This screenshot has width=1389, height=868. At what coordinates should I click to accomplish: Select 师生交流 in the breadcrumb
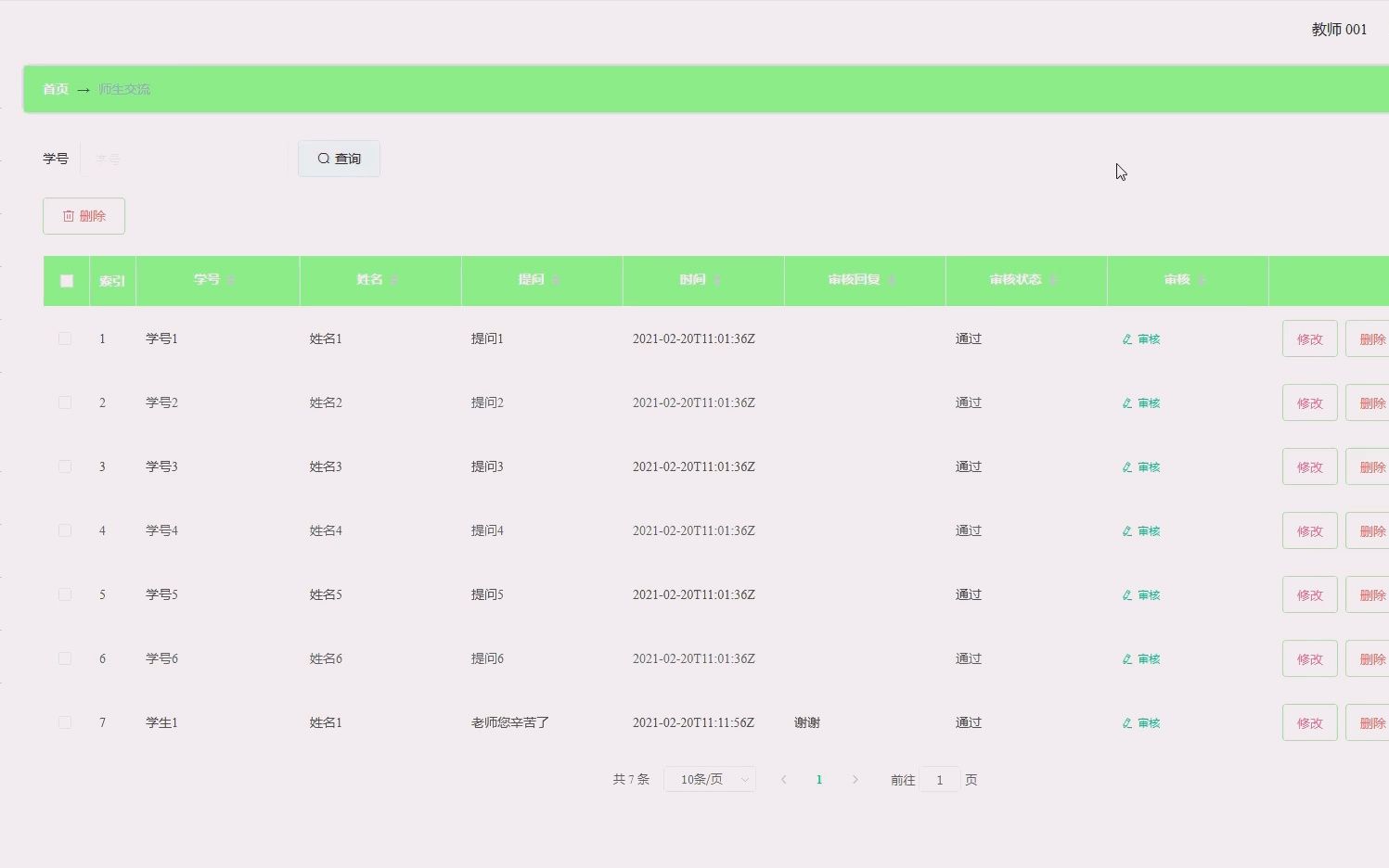tap(124, 89)
